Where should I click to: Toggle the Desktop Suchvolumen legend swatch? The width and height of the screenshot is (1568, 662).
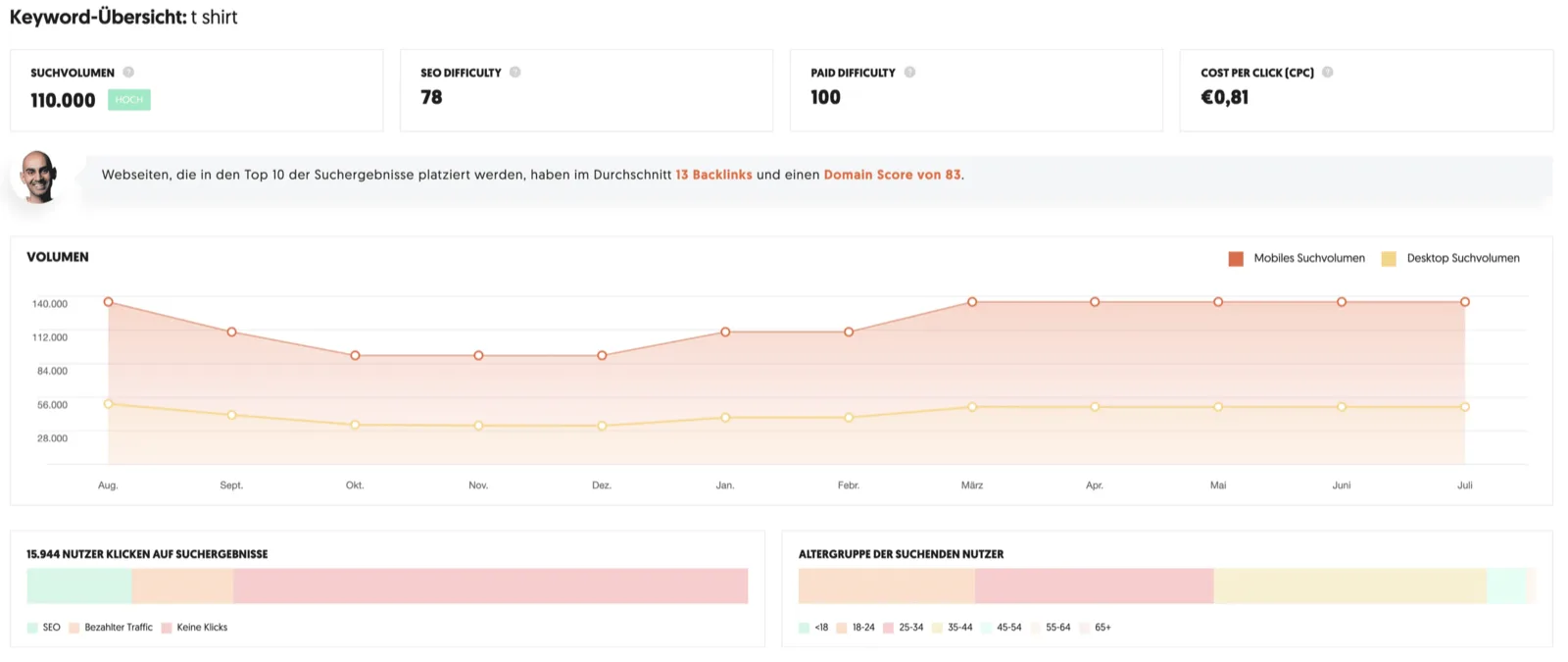(1389, 258)
